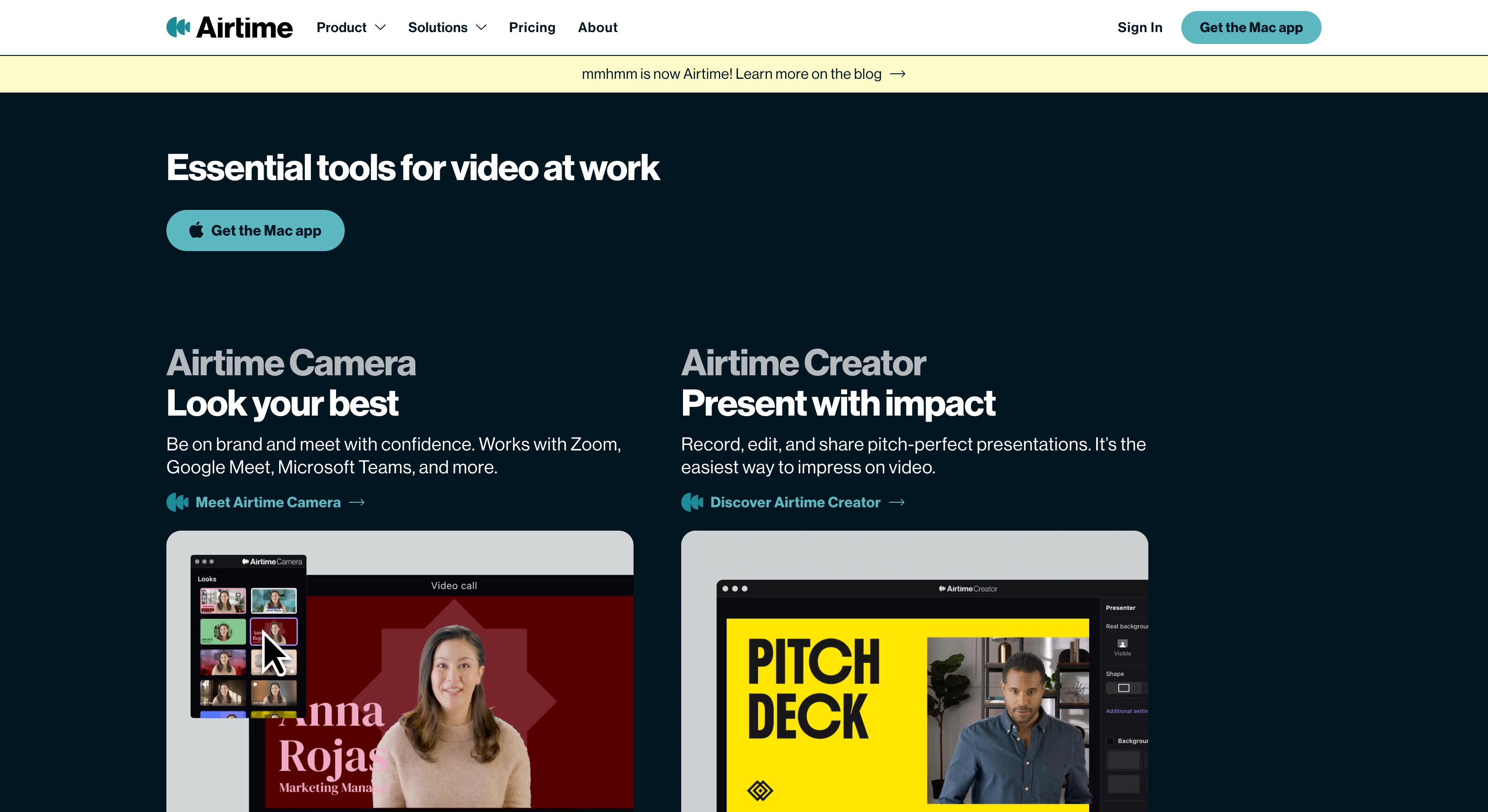Click the Airtime Creator heading

803,363
